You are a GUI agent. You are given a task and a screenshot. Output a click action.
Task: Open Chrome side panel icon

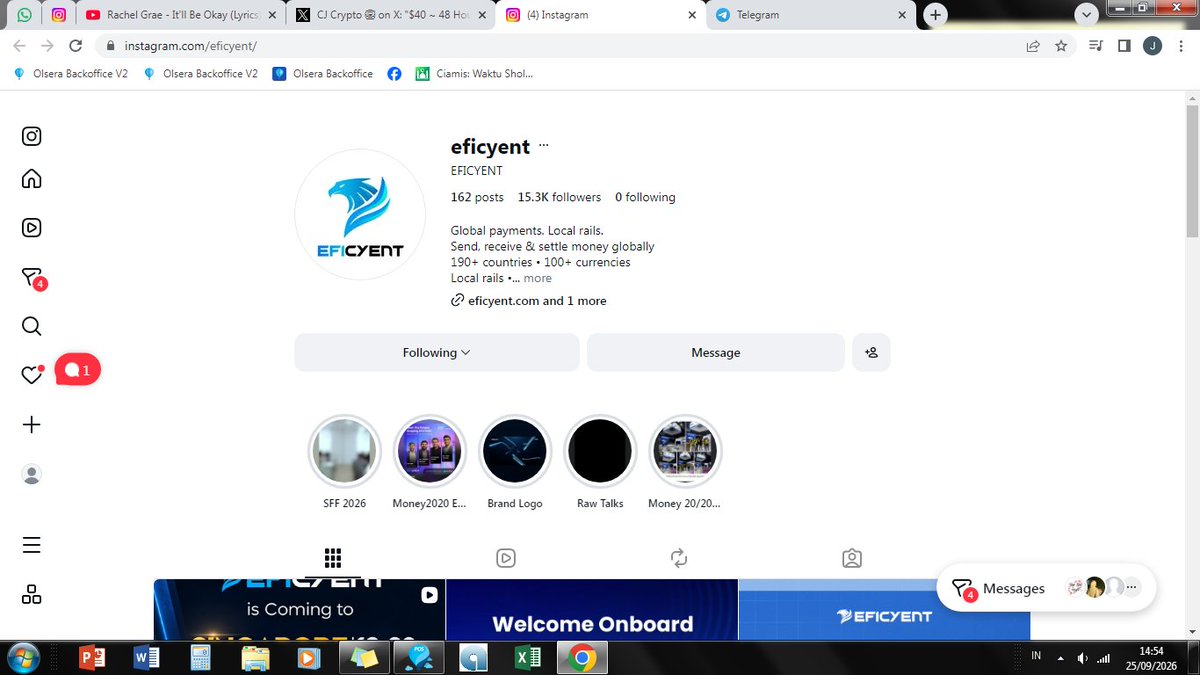[1124, 45]
